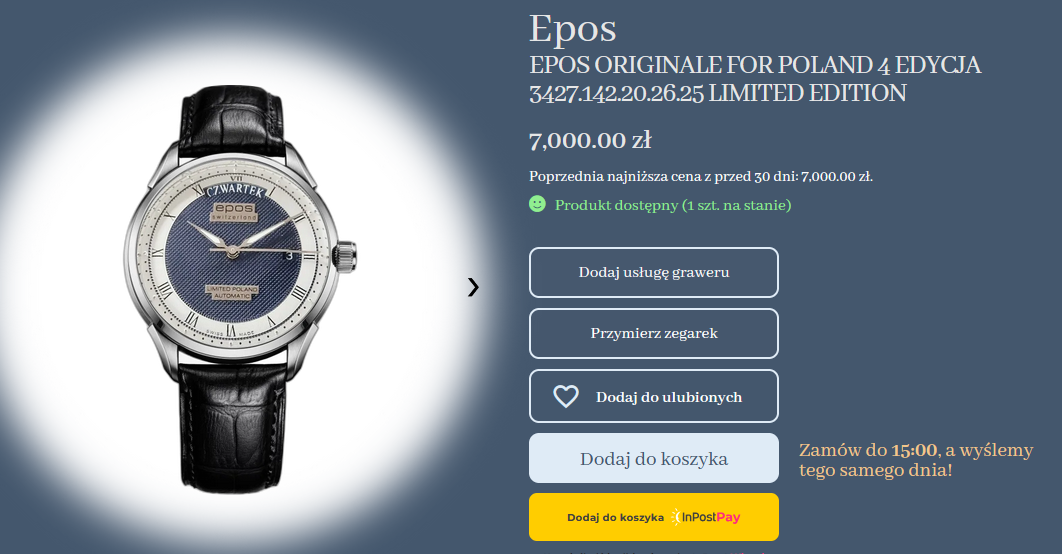Click the Limited Poland Automatic dial plaque

232,293
